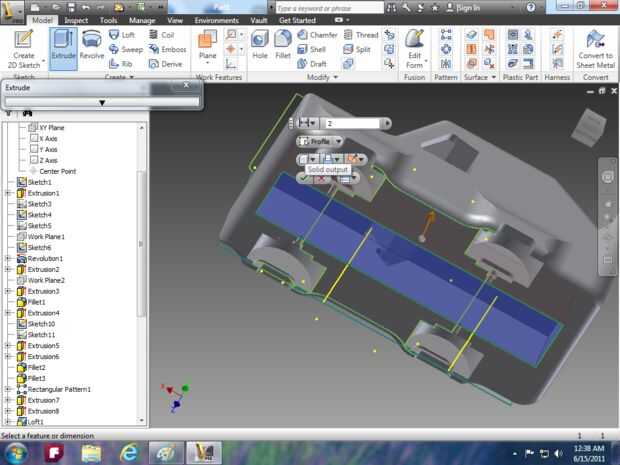Select the Revolve tool

point(92,45)
